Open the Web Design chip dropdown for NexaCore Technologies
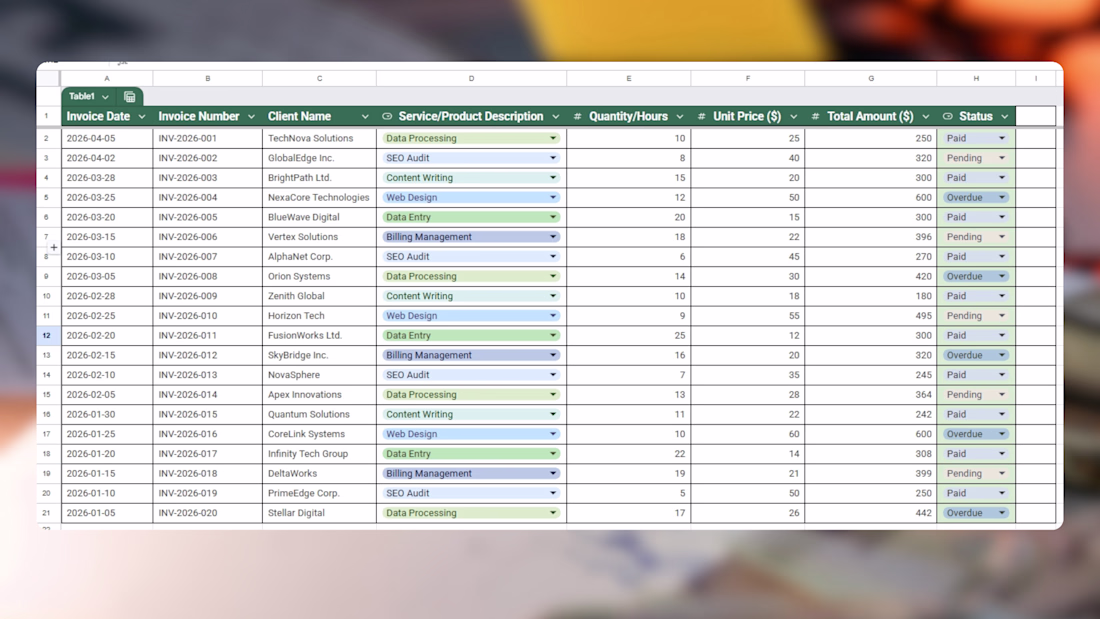The width and height of the screenshot is (1100, 619). [552, 198]
